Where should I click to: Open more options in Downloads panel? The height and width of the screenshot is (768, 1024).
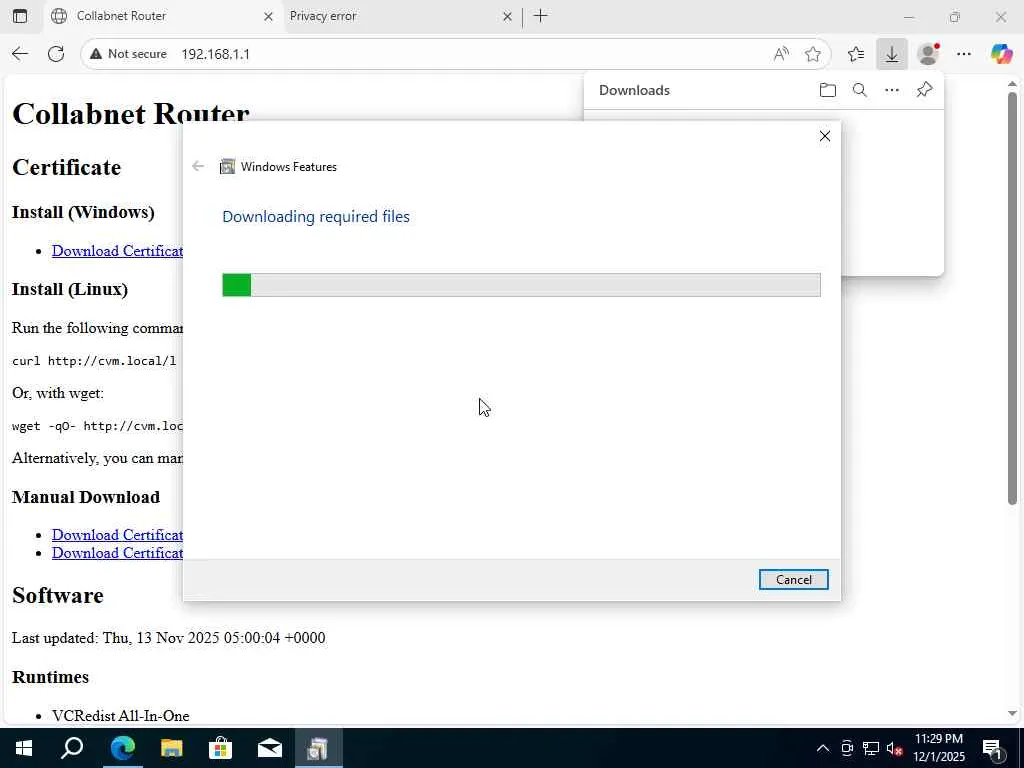[892, 90]
